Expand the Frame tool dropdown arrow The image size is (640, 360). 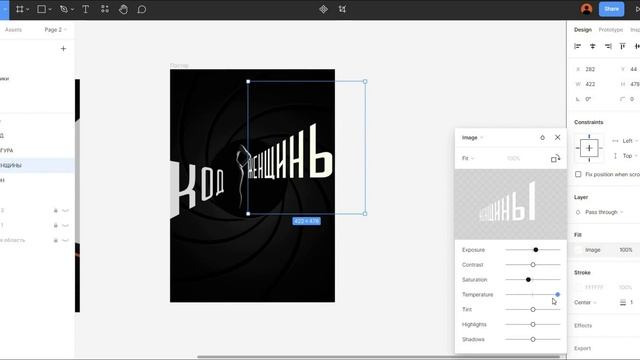[x=28, y=9]
